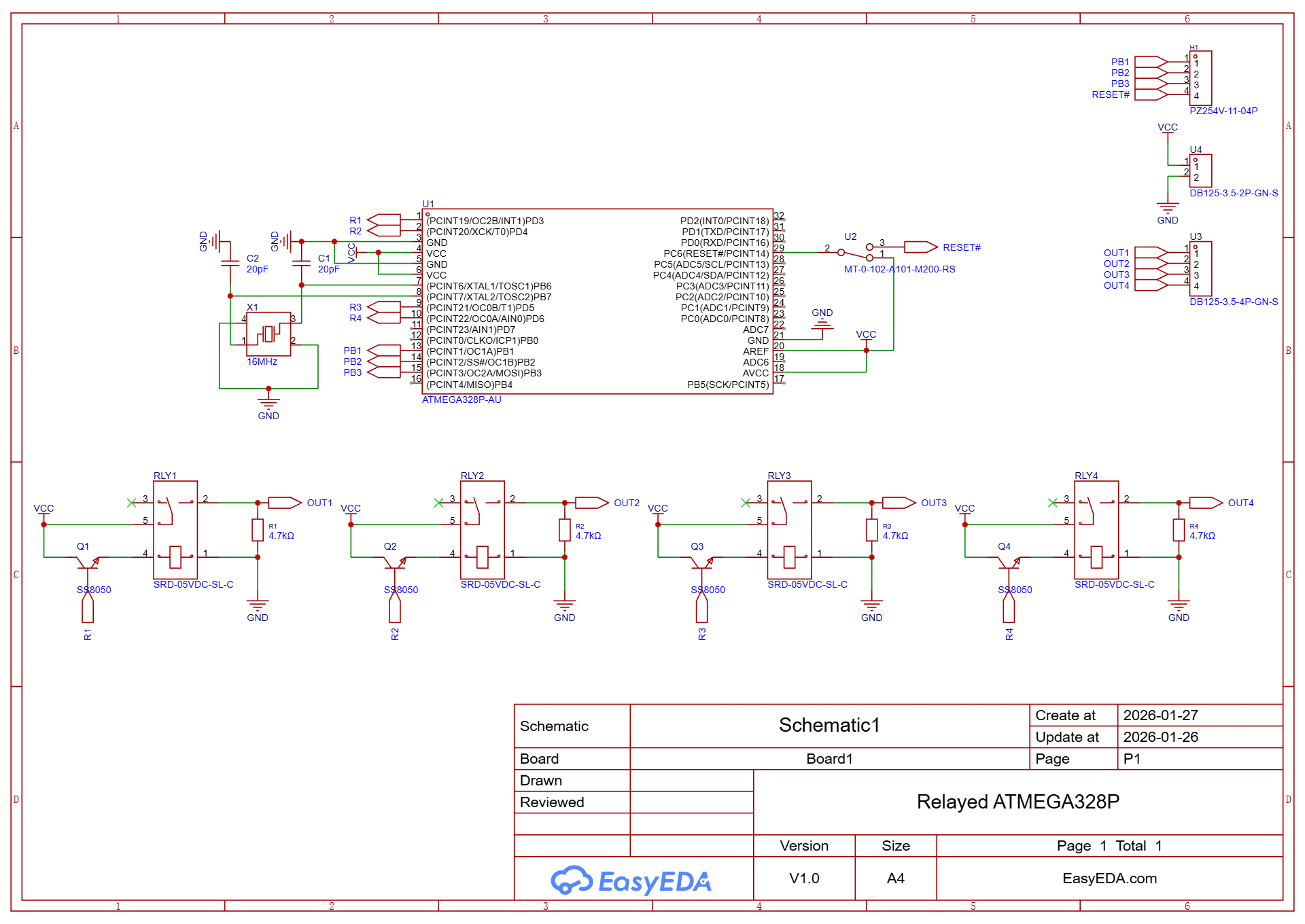Click the H1 header connector symbol
1305x924 pixels.
[1200, 78]
